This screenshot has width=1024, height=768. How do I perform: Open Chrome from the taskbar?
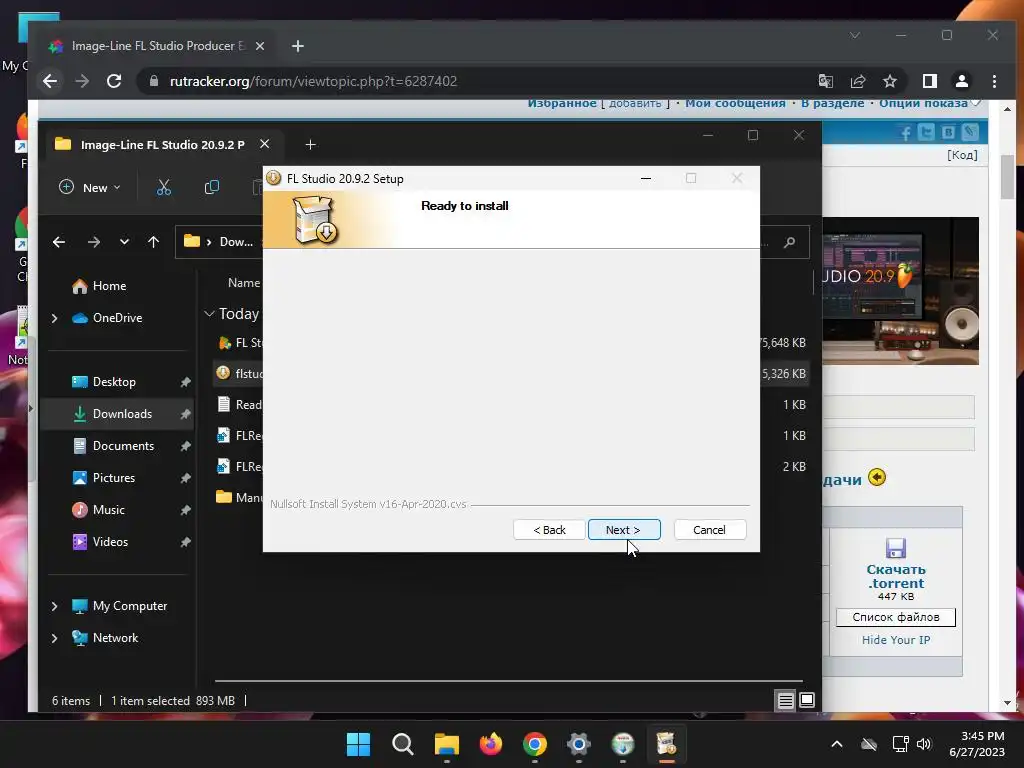pyautogui.click(x=535, y=744)
